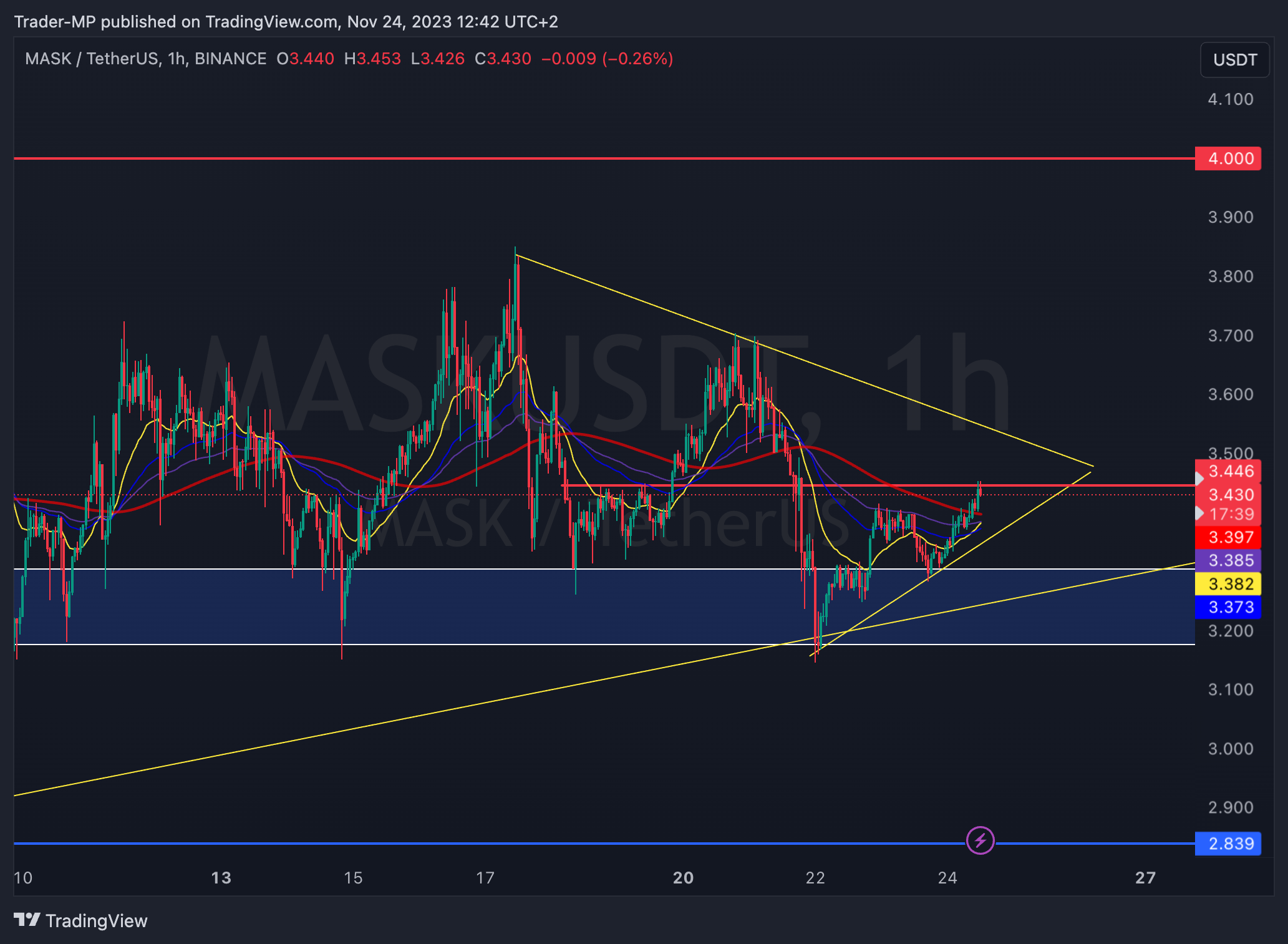Select the blue support zone rectangle
The height and width of the screenshot is (944, 1288).
[604, 606]
